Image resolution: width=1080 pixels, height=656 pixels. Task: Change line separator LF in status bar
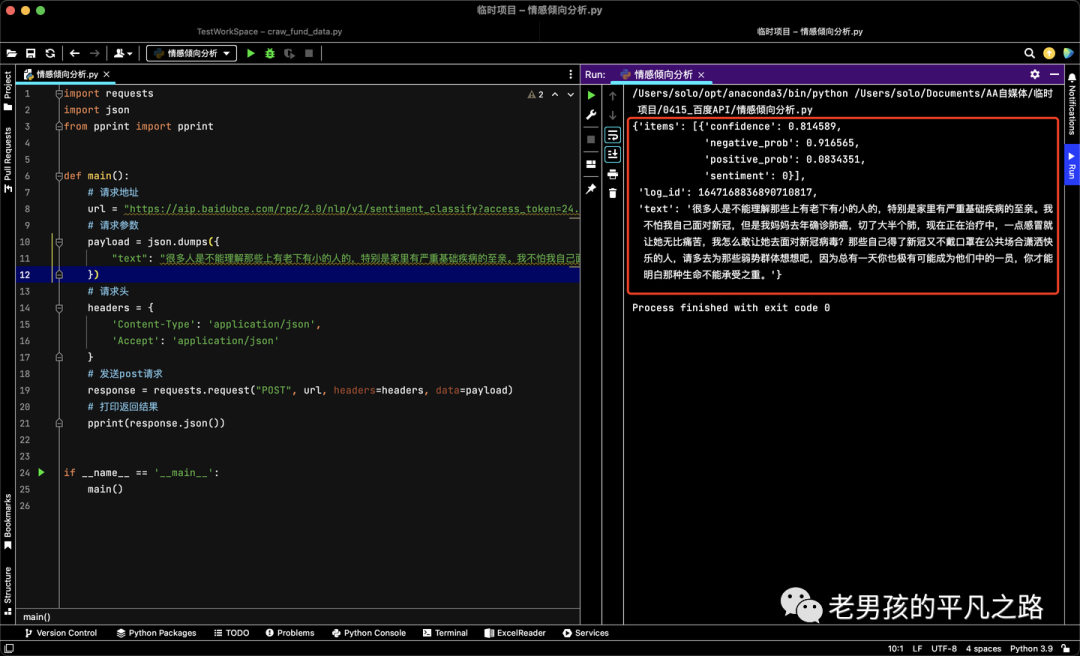917,648
